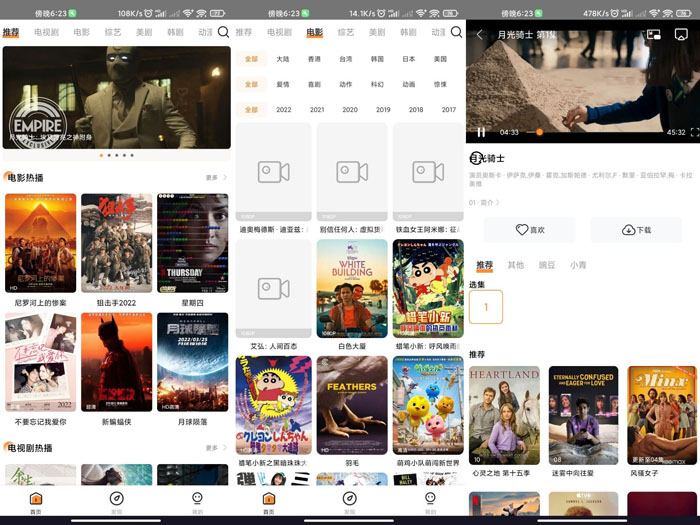700x525 pixels.
Task: Open the 白色大厦 movie poster
Action: point(352,289)
